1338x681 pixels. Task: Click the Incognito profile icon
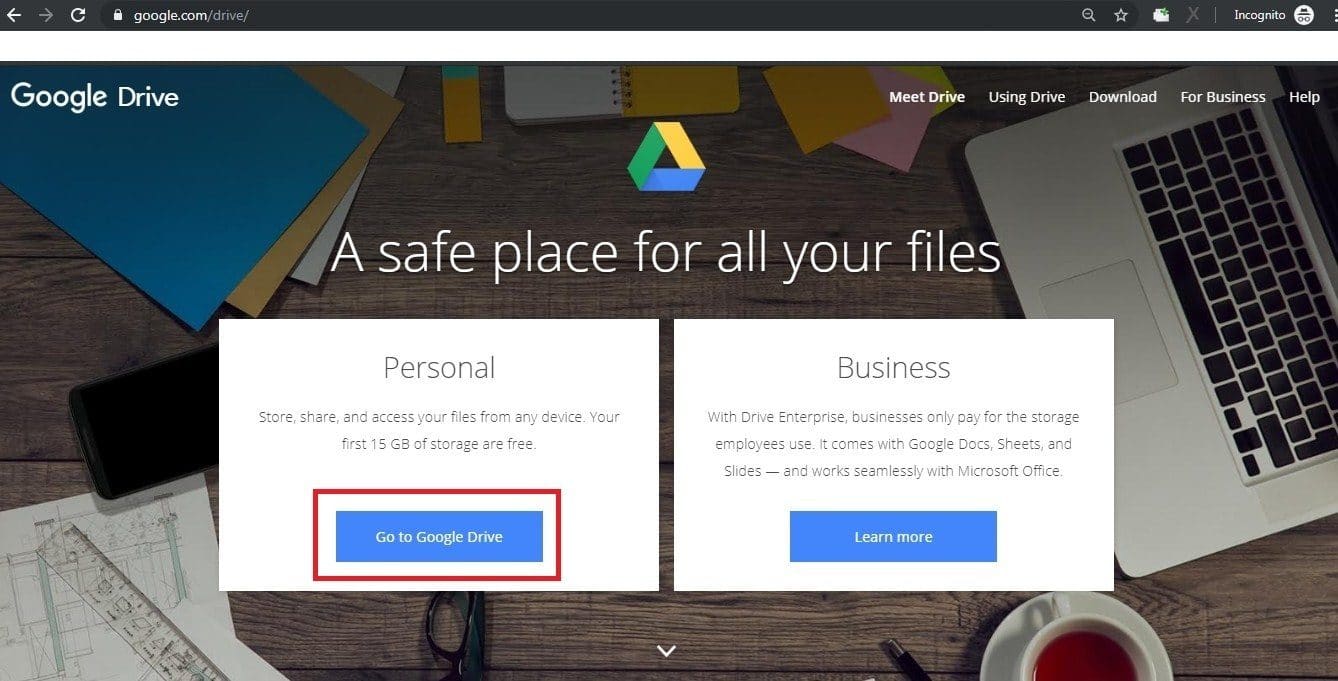pyautogui.click(x=1303, y=15)
